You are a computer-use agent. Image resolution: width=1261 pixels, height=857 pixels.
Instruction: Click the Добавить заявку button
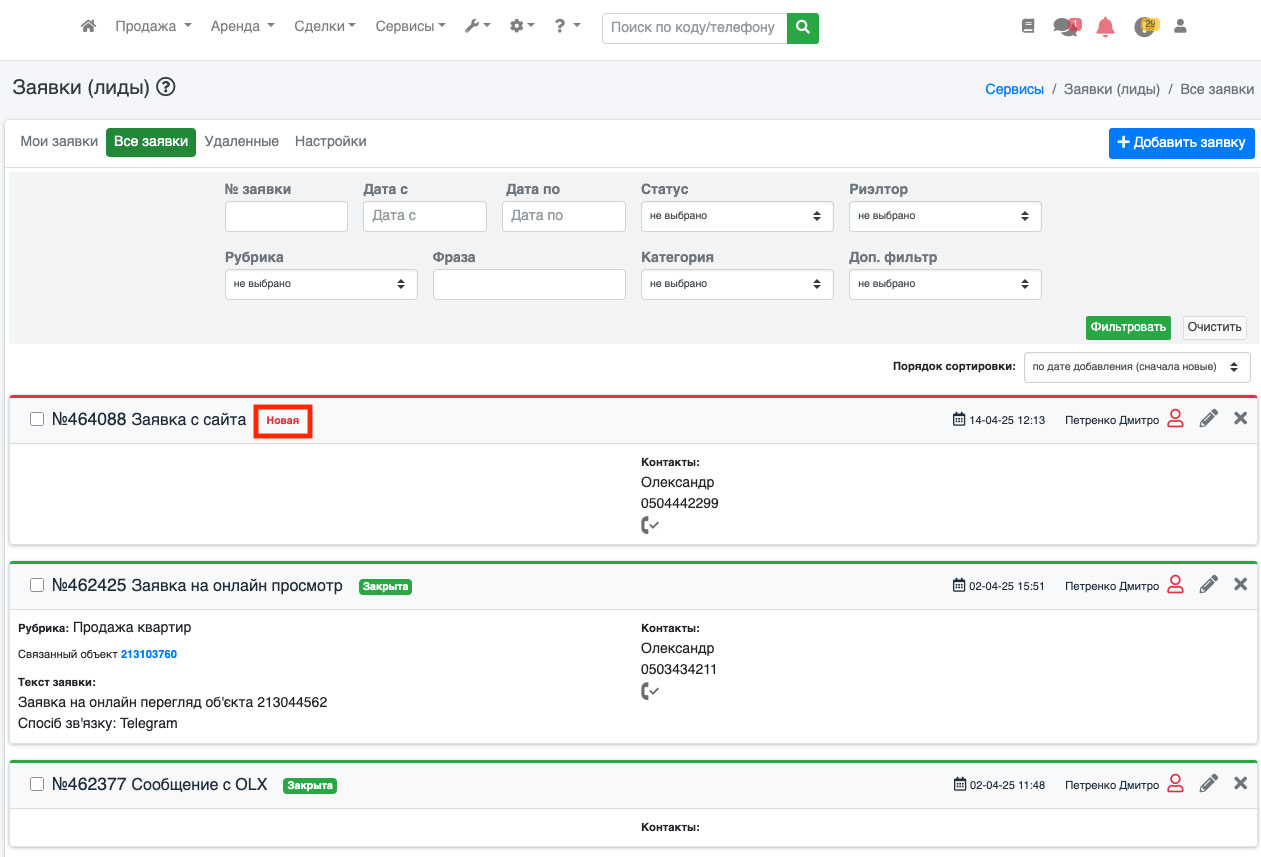click(1181, 143)
